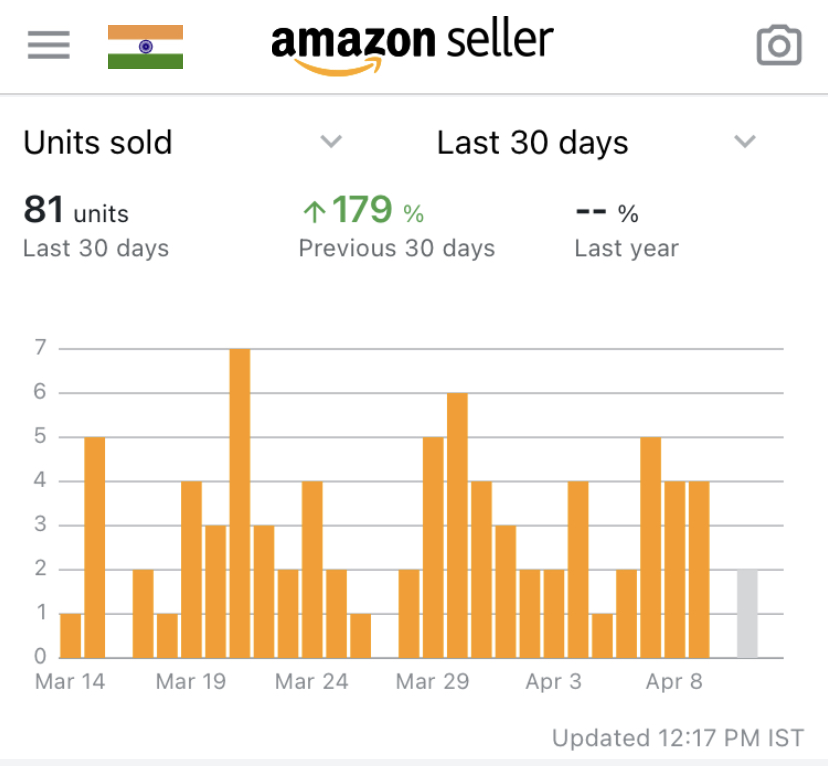Tap the green up arrow trend icon
The width and height of the screenshot is (828, 766).
[x=315, y=212]
